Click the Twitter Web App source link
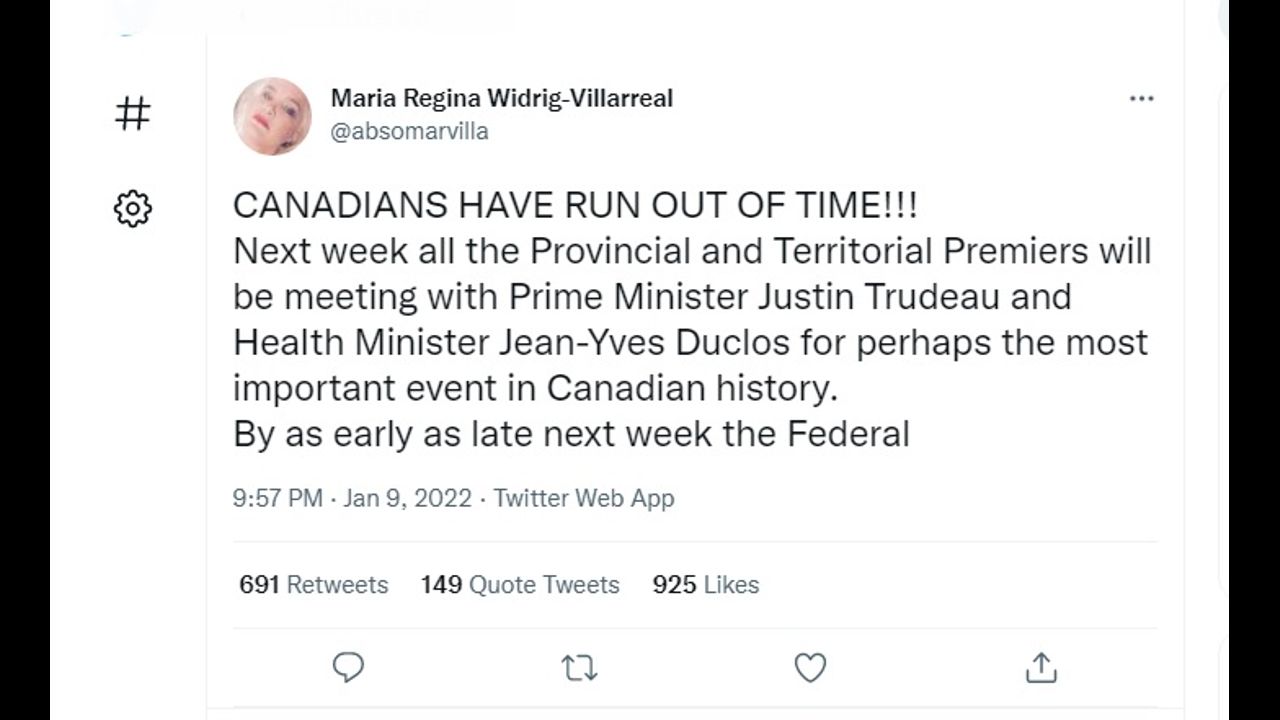1280x720 pixels. click(x=584, y=498)
